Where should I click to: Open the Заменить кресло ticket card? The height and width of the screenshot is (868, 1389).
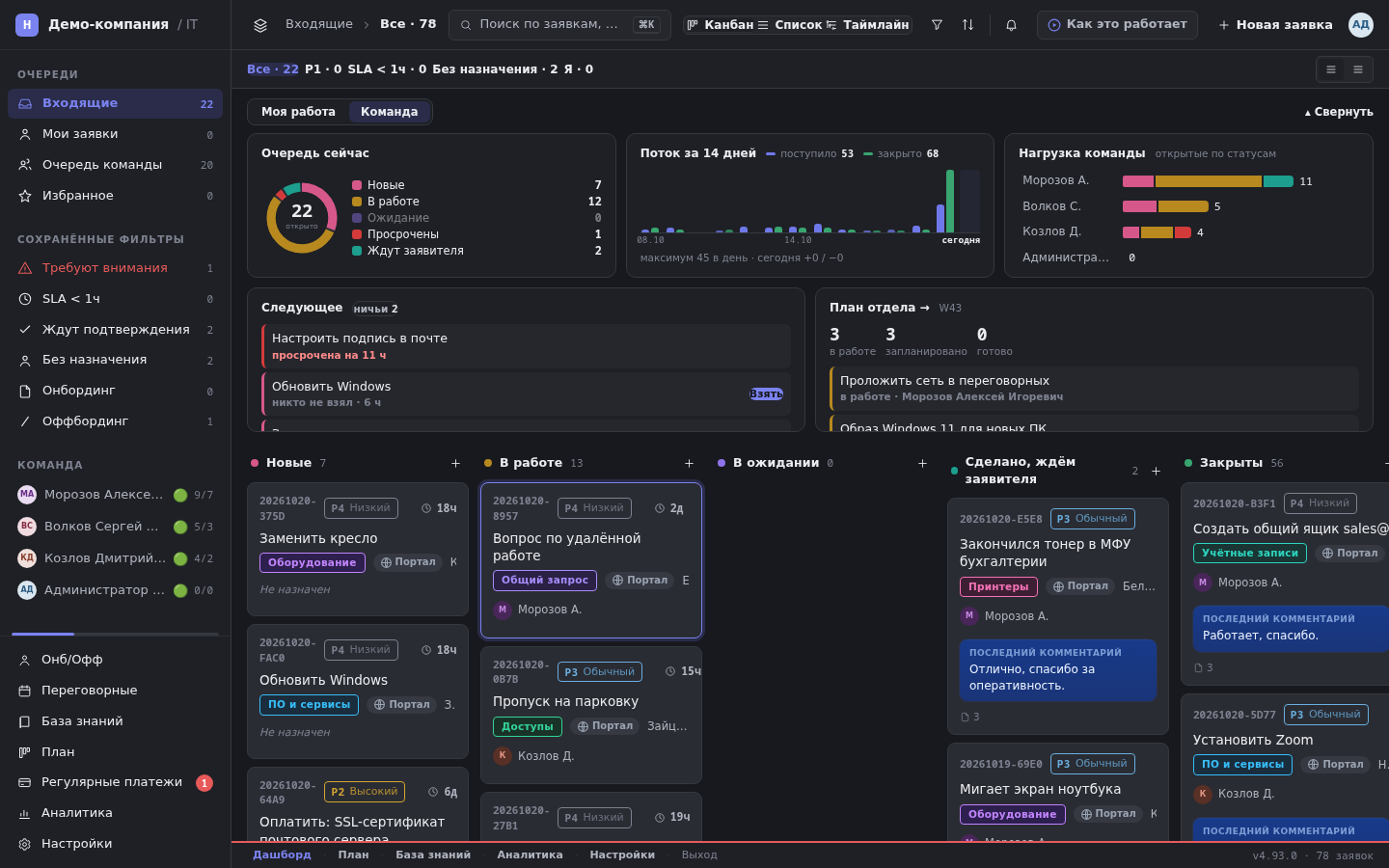click(358, 549)
